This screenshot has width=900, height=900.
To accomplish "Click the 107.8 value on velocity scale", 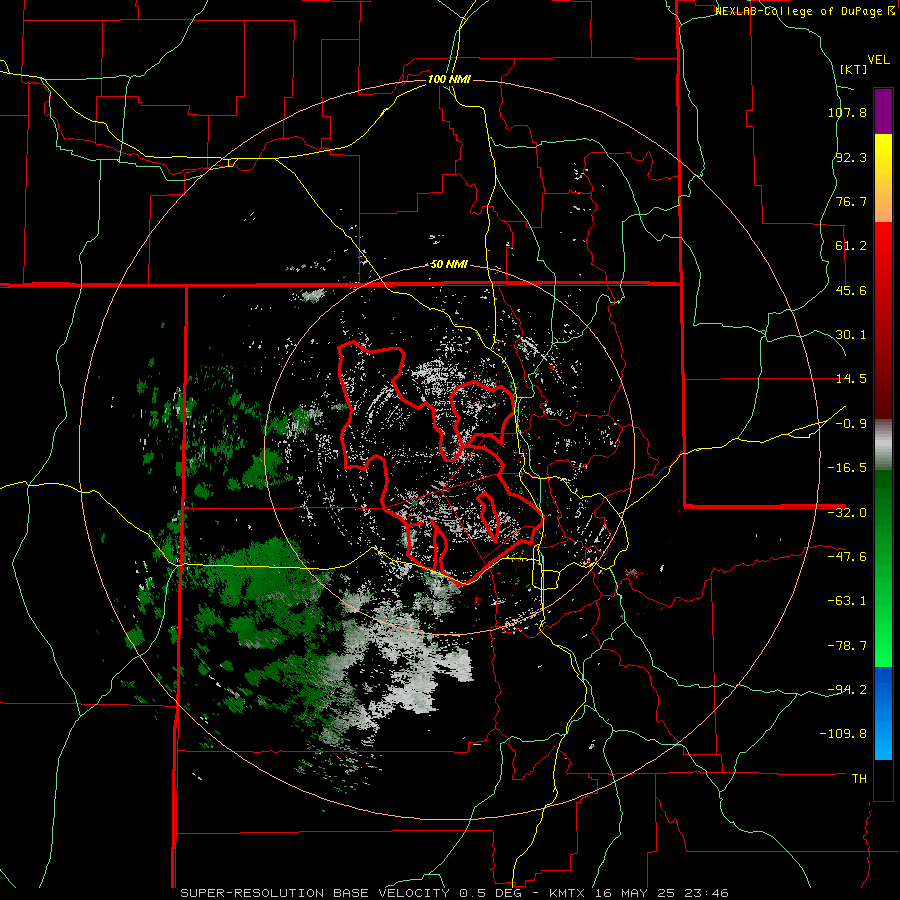I will click(x=847, y=112).
